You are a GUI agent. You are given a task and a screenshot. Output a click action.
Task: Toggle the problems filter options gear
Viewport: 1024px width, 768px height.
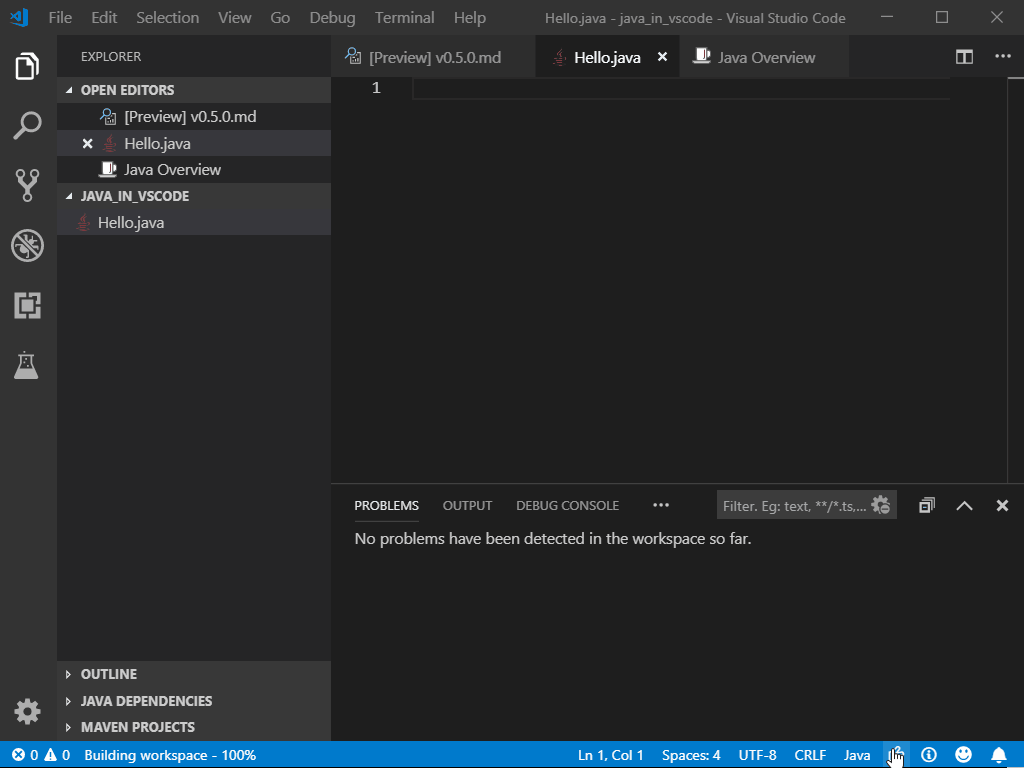[880, 505]
